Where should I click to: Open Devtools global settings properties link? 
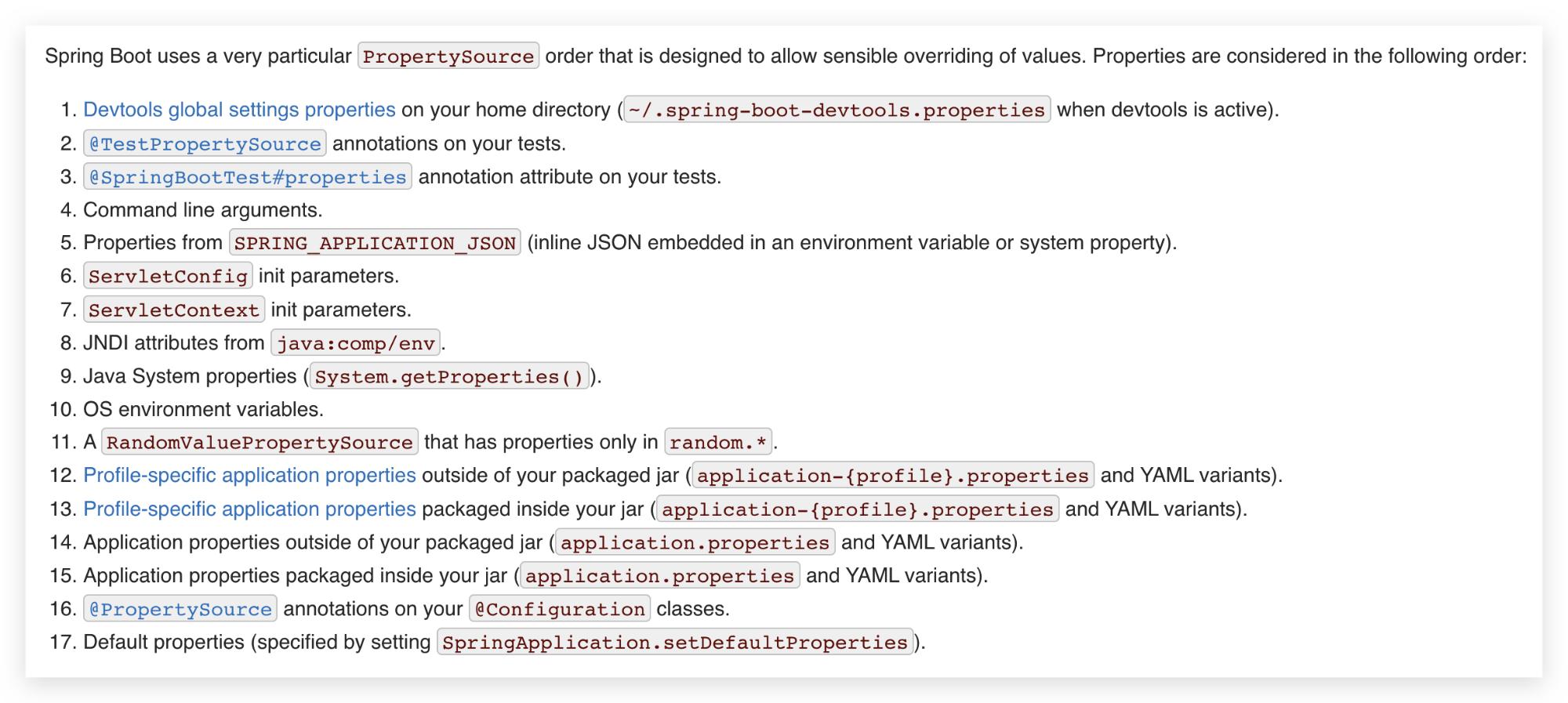239,110
